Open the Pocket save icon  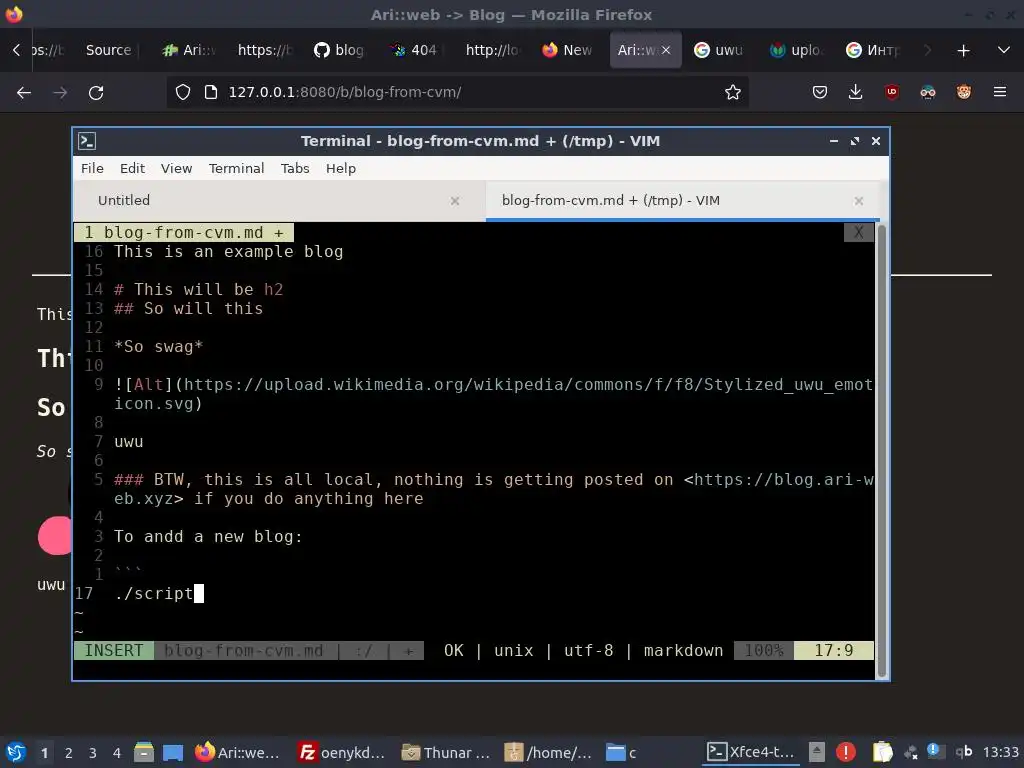tap(820, 92)
